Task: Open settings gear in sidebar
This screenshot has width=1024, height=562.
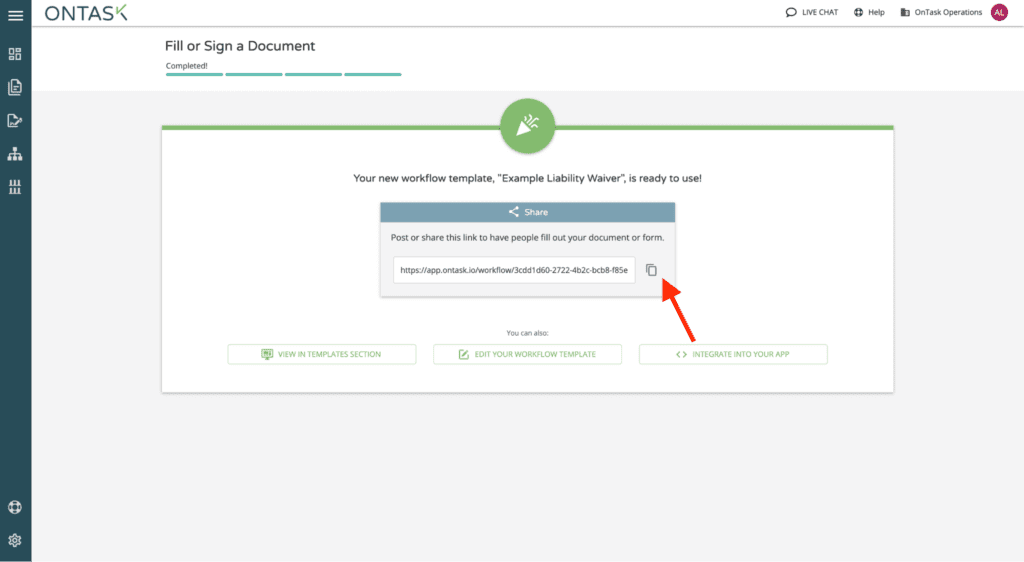Action: pos(15,540)
